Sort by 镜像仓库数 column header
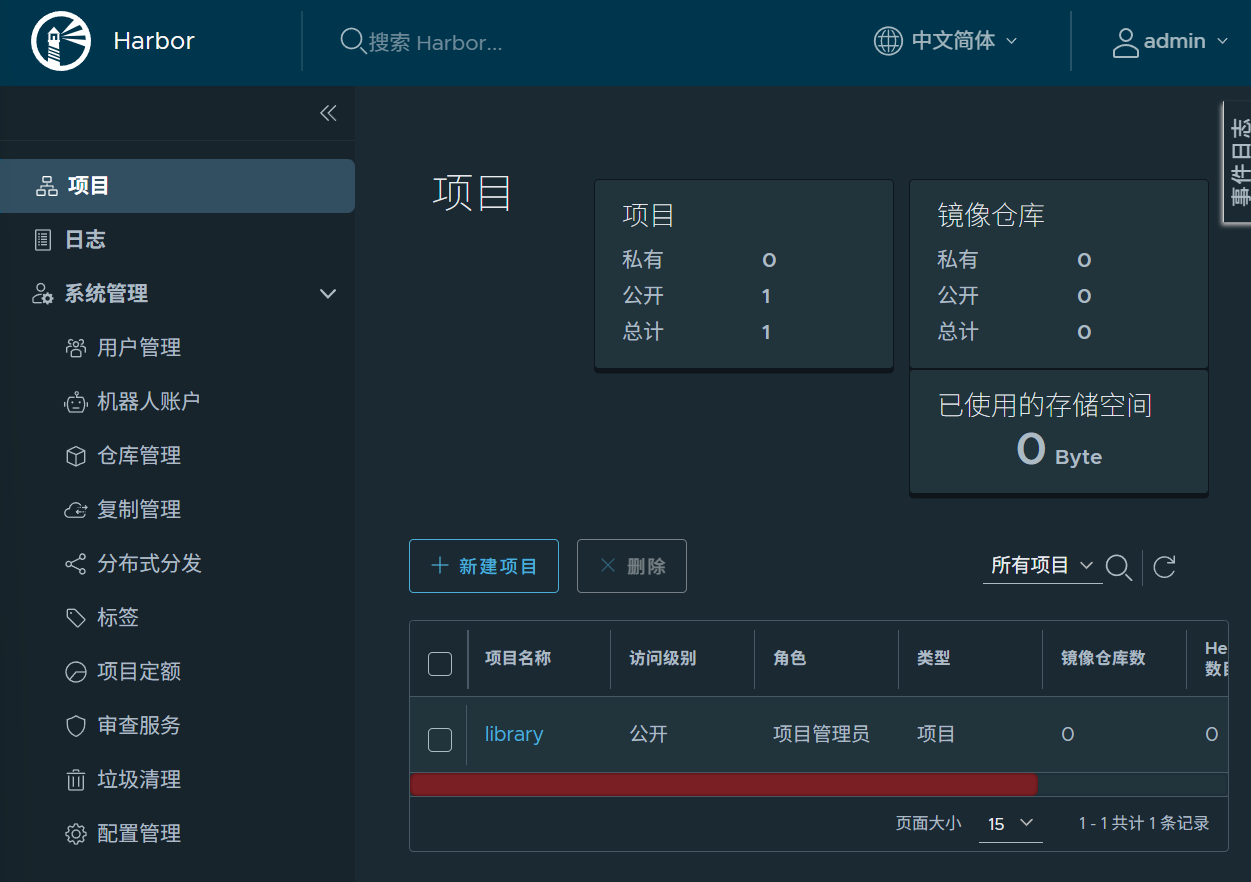 (1103, 658)
